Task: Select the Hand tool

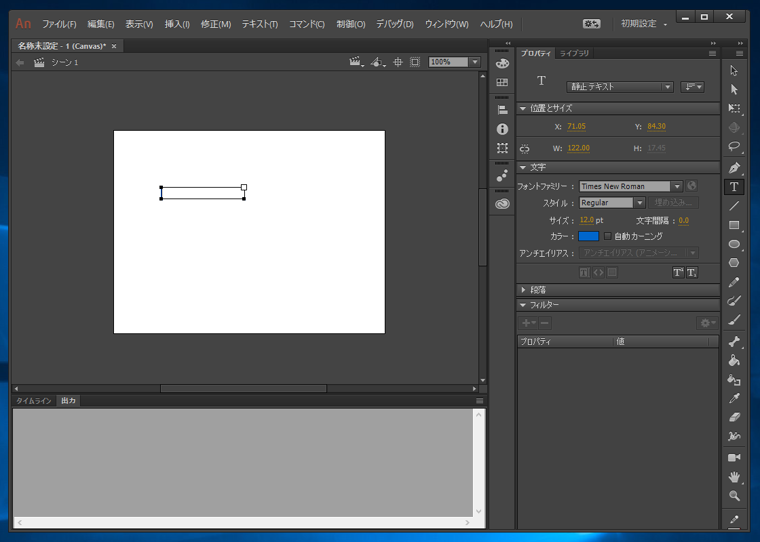Action: pyautogui.click(x=734, y=477)
